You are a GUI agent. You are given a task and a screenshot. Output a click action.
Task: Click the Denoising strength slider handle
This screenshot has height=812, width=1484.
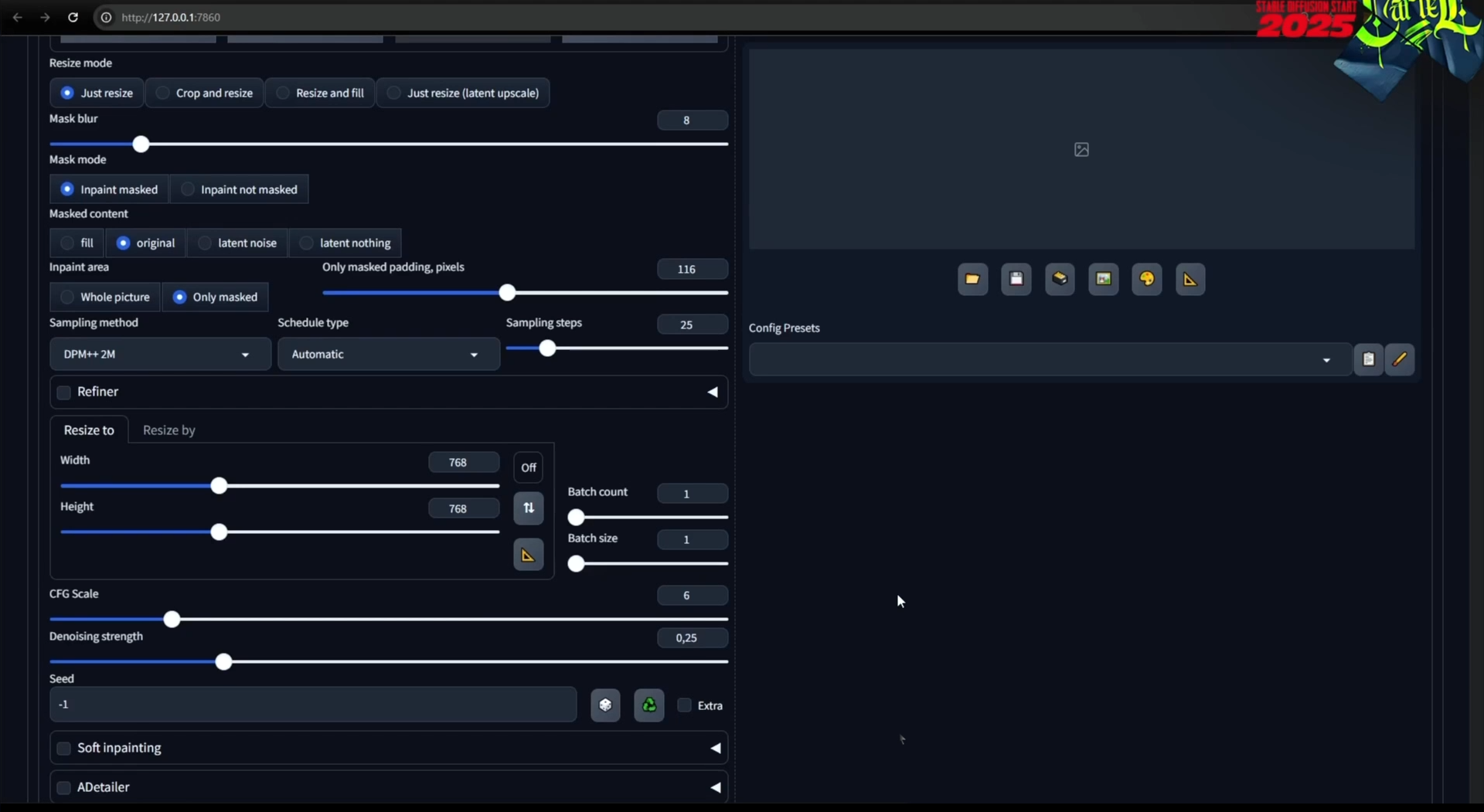pyautogui.click(x=223, y=662)
